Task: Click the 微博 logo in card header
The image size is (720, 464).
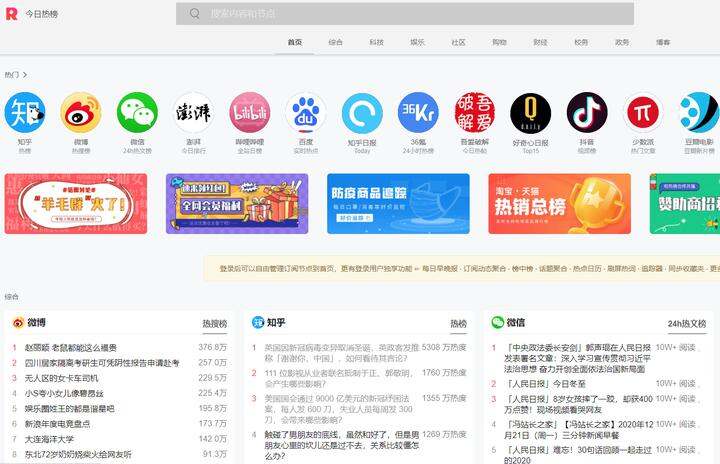Action: pos(18,323)
